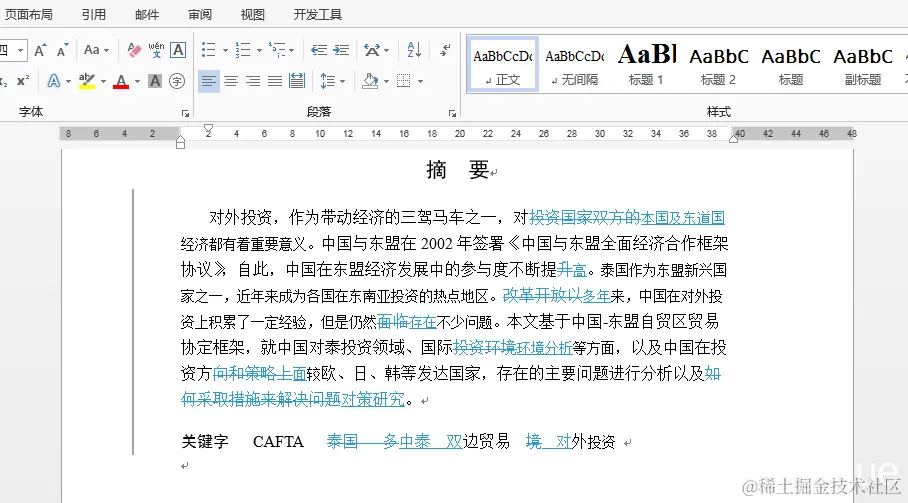Expand bullet list dropdown arrow
Viewport: 908px width, 503px height.
225,51
